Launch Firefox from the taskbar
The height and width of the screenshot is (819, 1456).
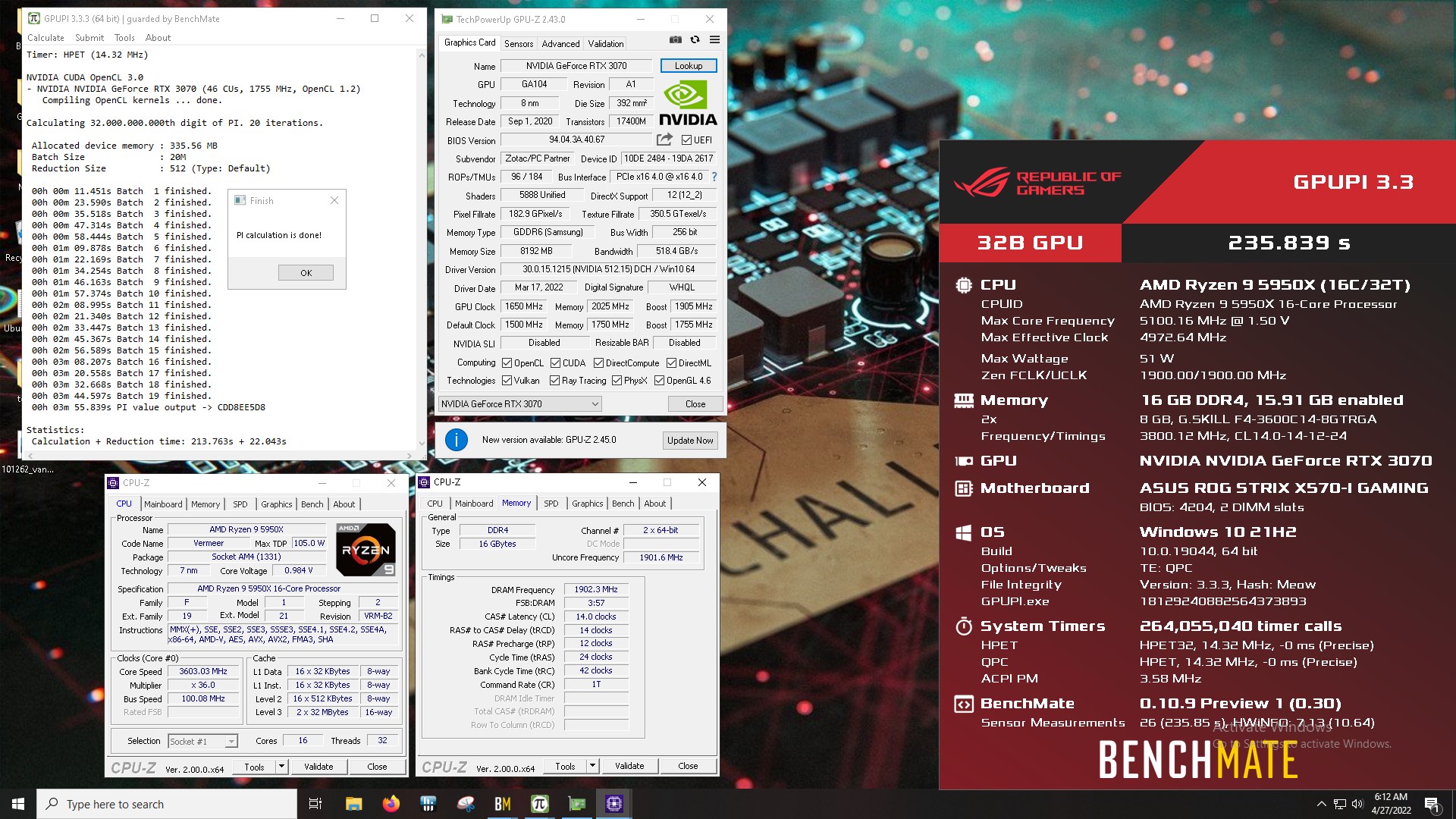tap(391, 804)
